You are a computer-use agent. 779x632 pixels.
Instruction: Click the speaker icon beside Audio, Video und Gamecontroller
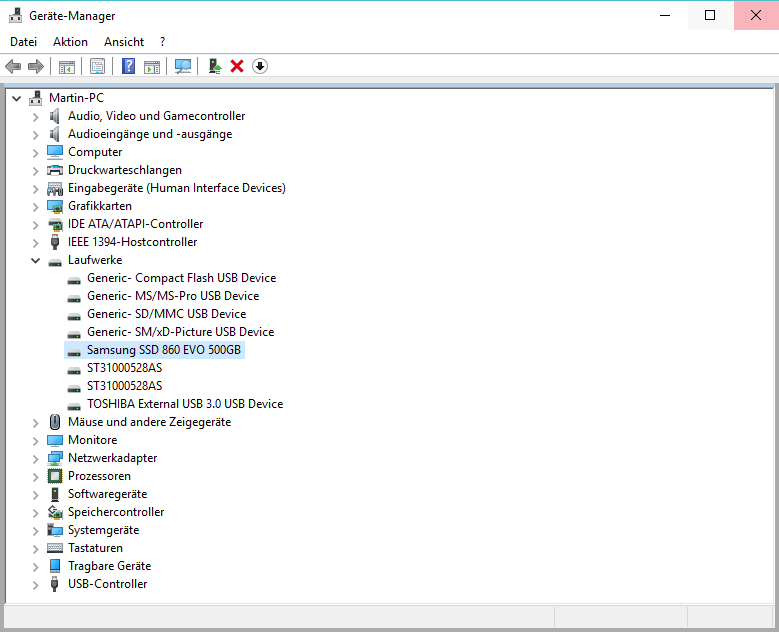(55, 116)
